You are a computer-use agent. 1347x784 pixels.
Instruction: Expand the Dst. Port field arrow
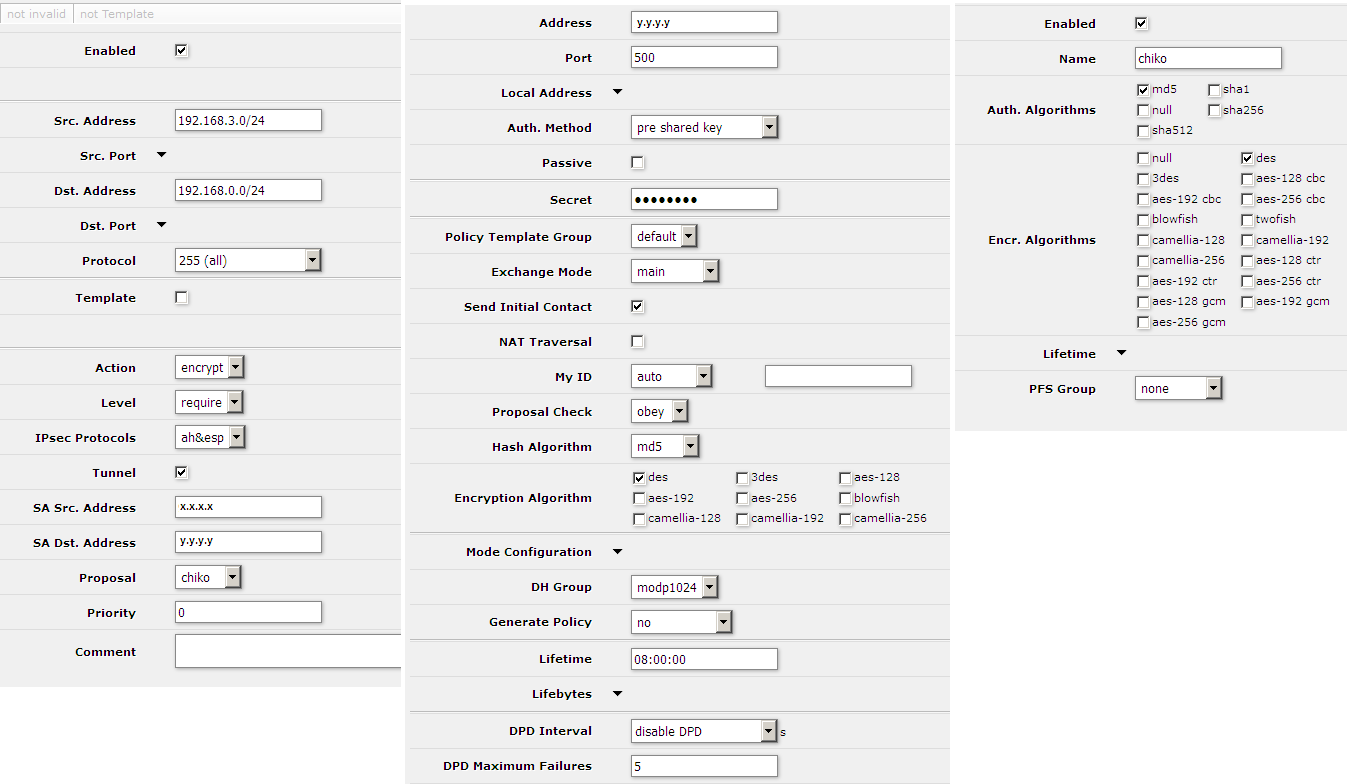point(161,226)
